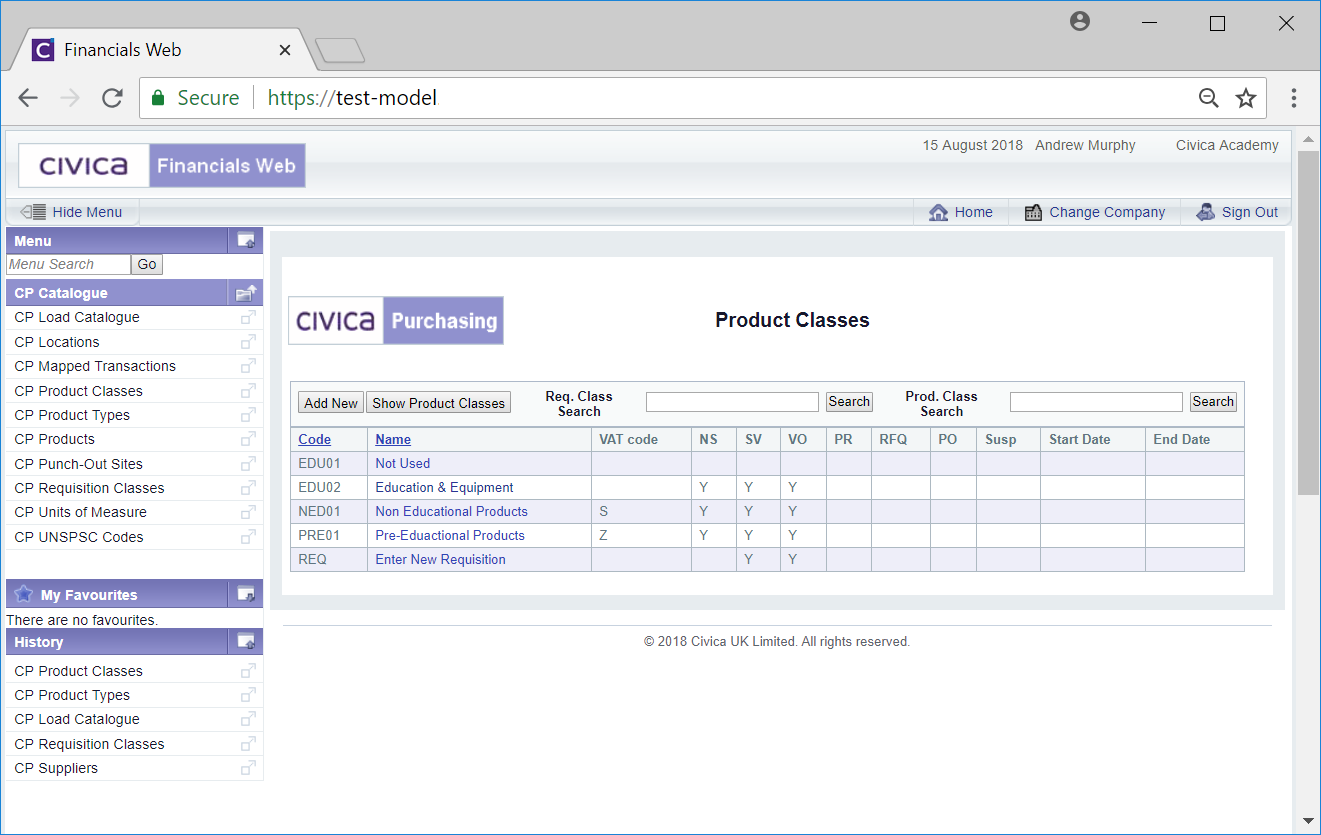The image size is (1321, 835).
Task: Click pop-out icon beside History CP Load Catalogue
Action: point(248,719)
